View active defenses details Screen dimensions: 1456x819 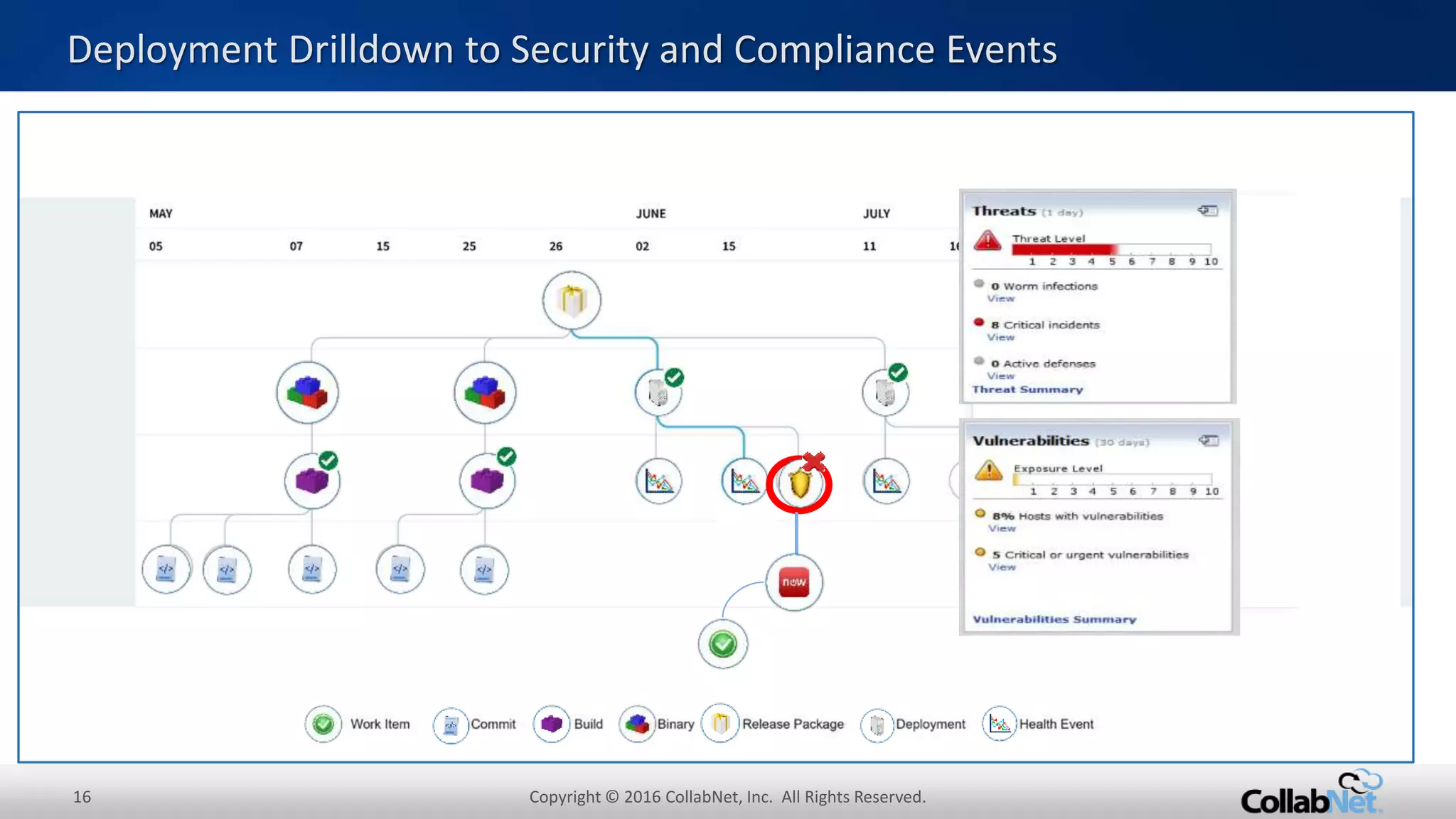tap(1000, 375)
